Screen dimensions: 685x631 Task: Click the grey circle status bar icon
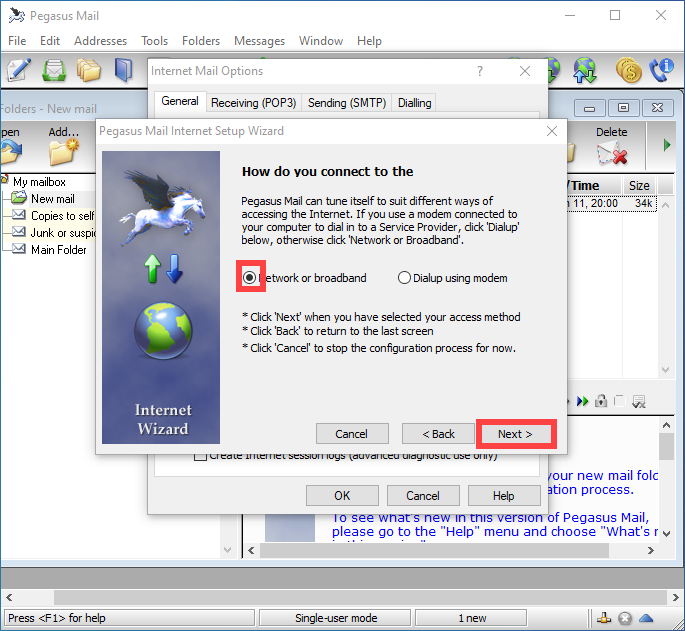(625, 618)
